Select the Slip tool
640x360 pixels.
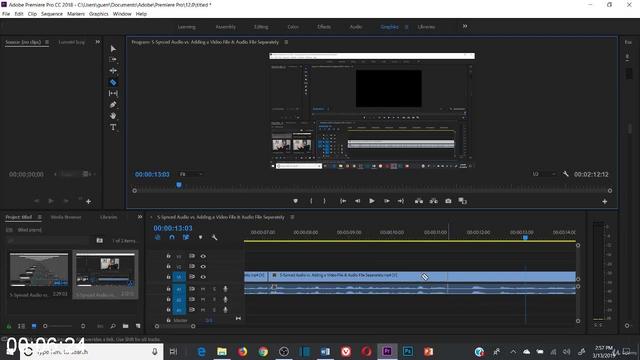[x=113, y=93]
